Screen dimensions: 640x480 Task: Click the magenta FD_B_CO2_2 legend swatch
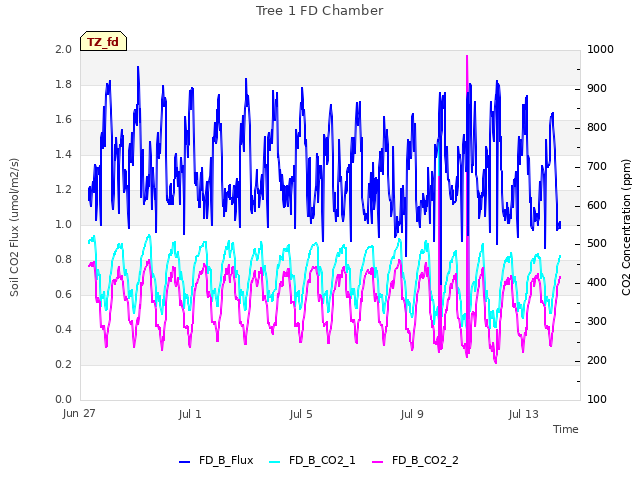point(378,462)
